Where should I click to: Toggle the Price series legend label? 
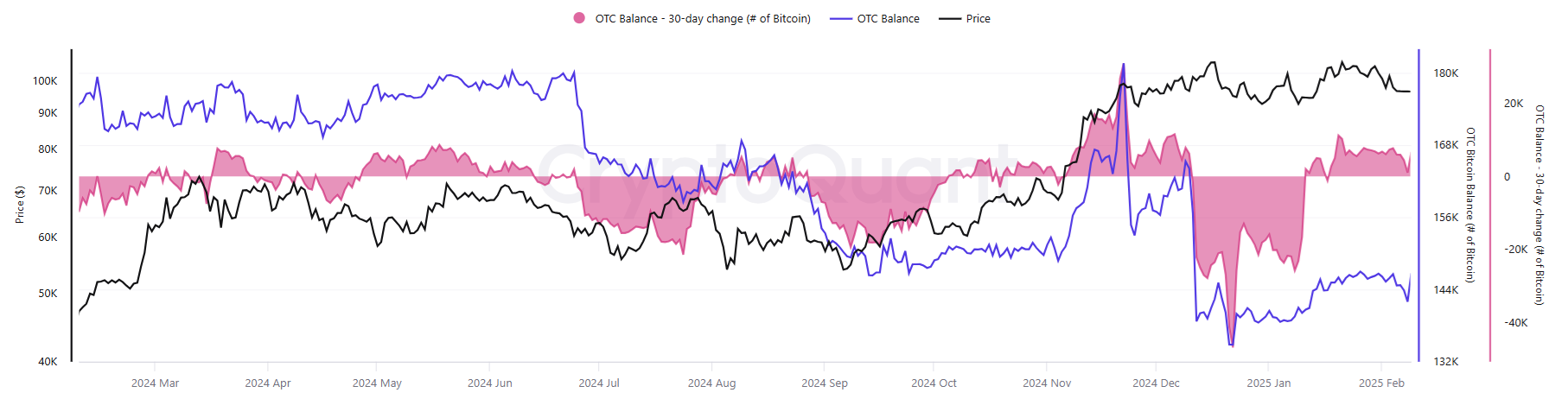pos(978,18)
